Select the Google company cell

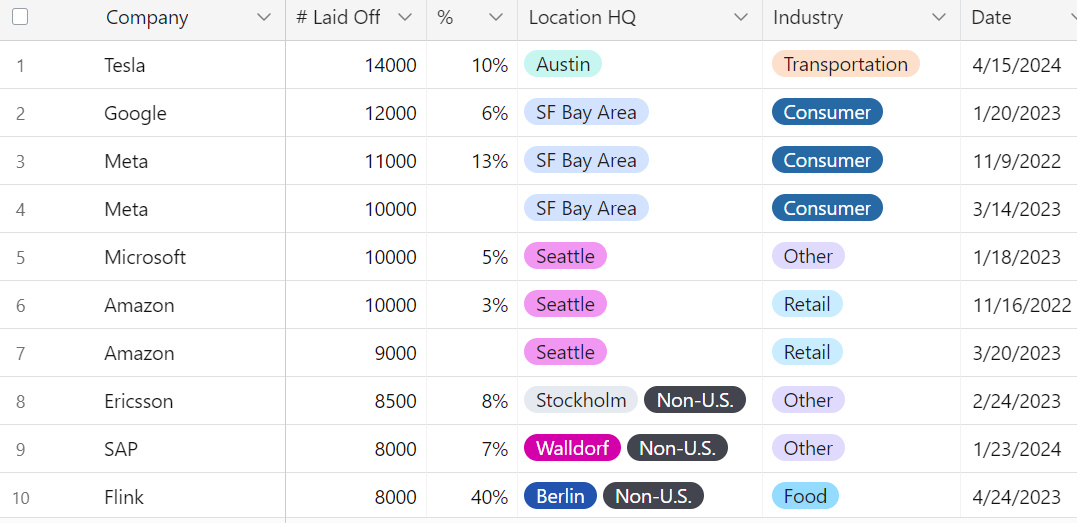coord(135,113)
